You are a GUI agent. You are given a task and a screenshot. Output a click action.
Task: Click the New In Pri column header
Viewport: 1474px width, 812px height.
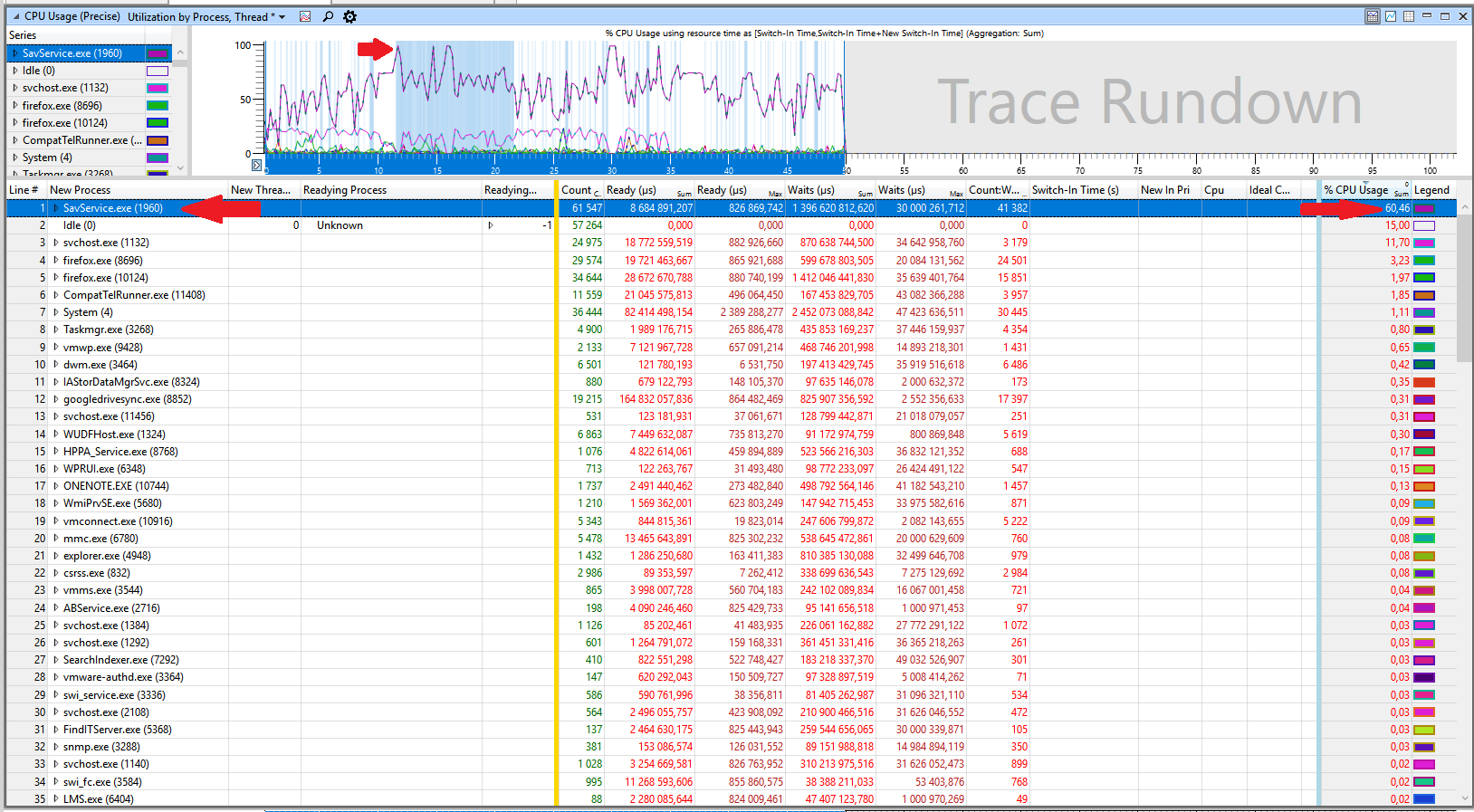click(1170, 190)
